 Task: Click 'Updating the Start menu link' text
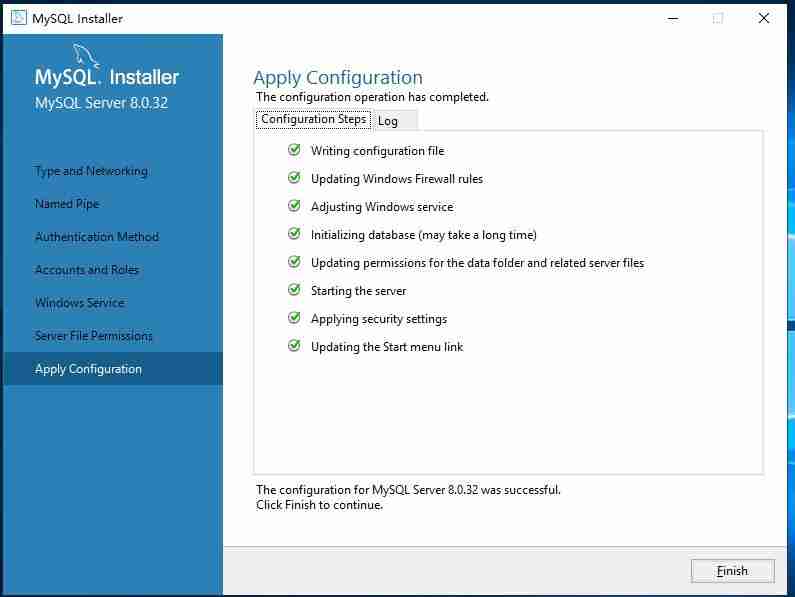[387, 347]
